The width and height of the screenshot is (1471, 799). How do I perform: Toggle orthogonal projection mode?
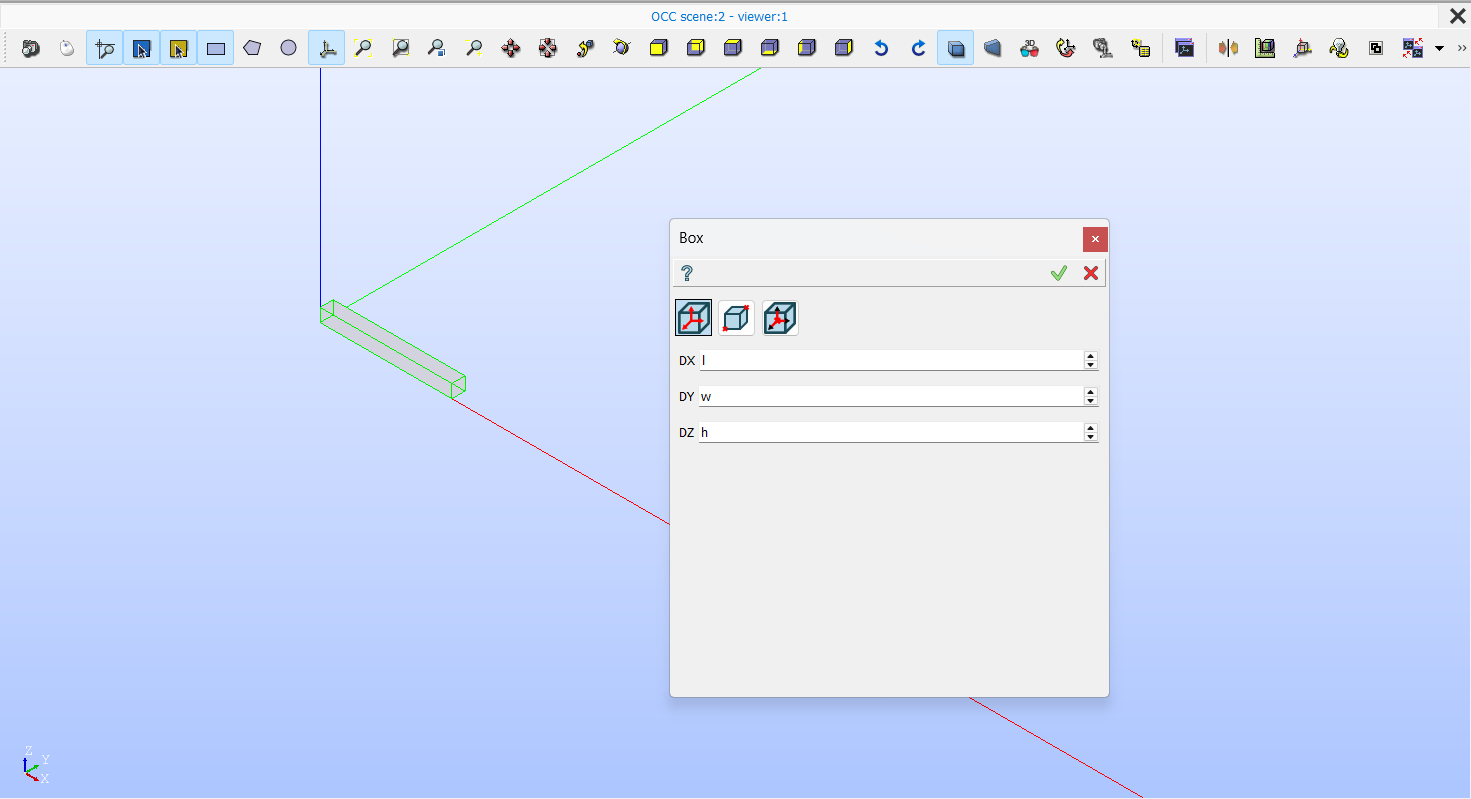click(x=955, y=48)
